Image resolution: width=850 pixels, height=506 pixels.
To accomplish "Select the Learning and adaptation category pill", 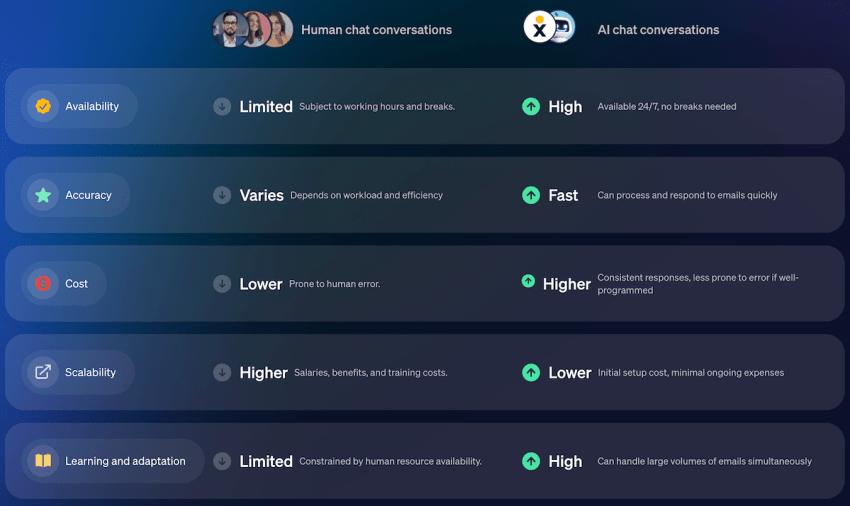I will pos(113,461).
